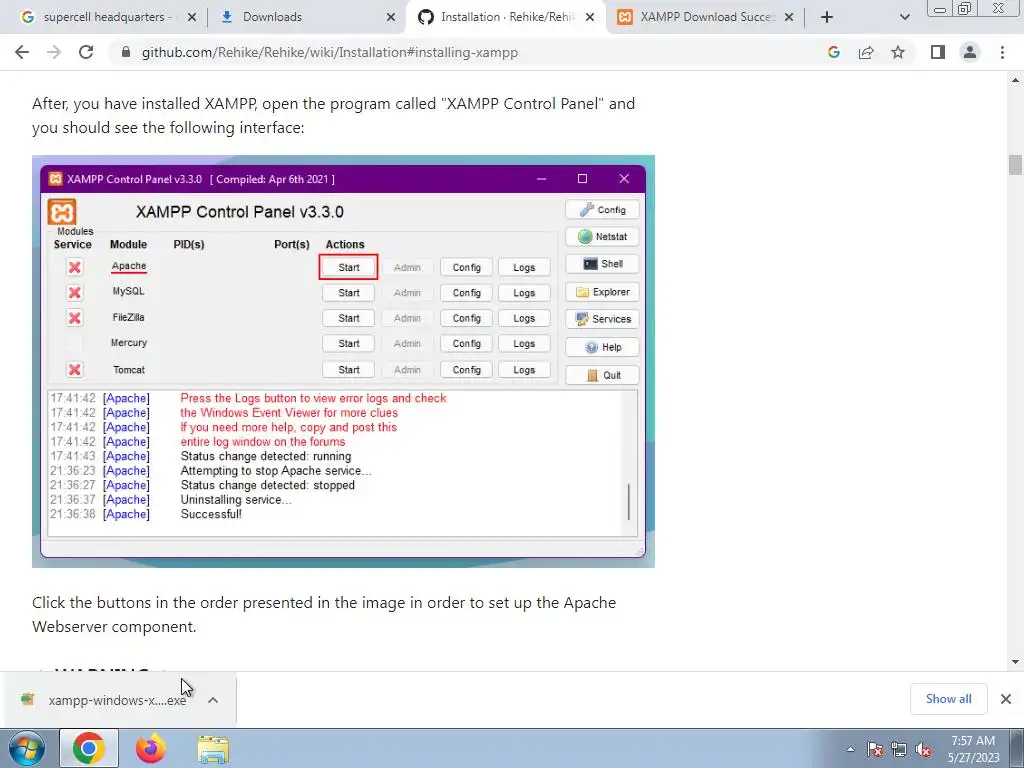The height and width of the screenshot is (768, 1024).
Task: Open the share this page icon
Action: pyautogui.click(x=866, y=52)
